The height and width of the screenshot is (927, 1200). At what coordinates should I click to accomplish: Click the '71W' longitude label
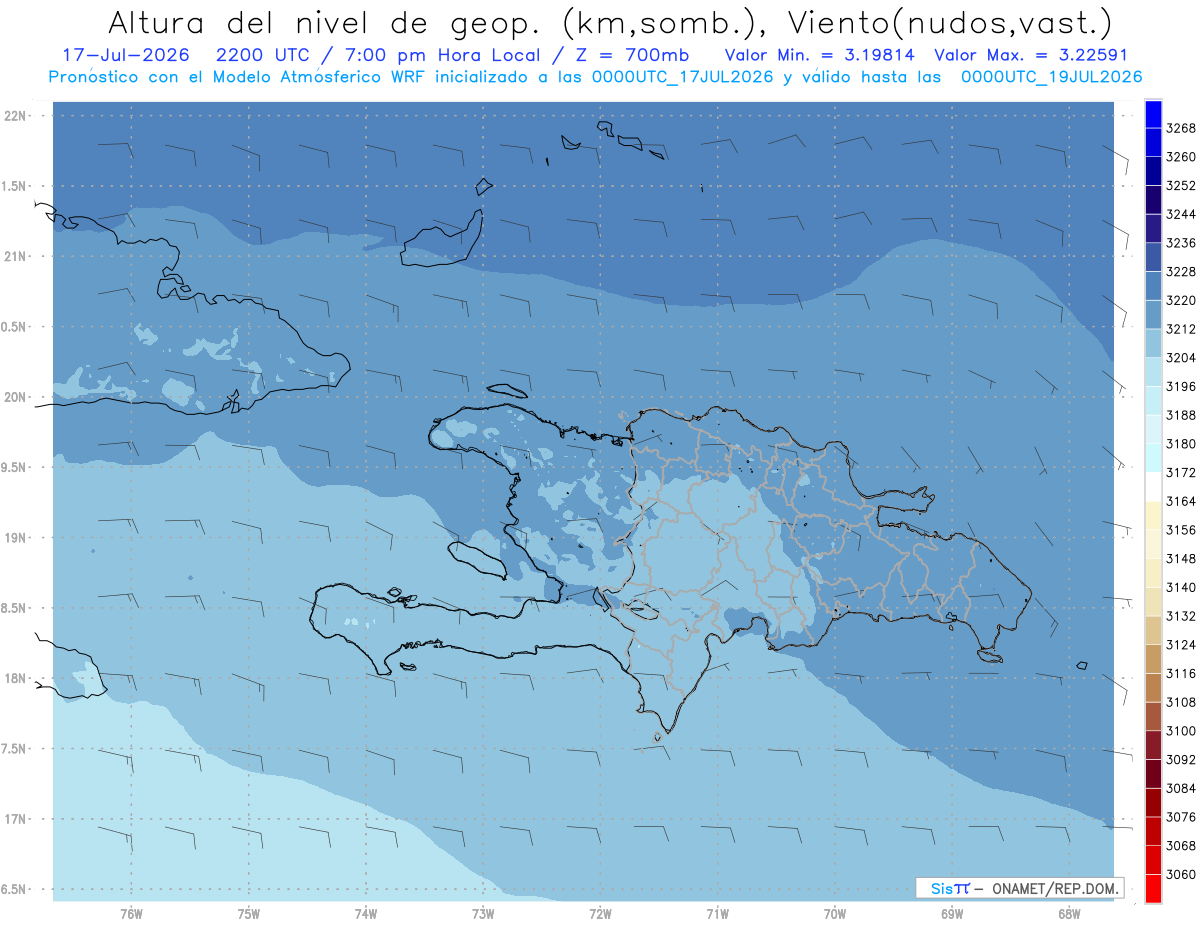(717, 914)
